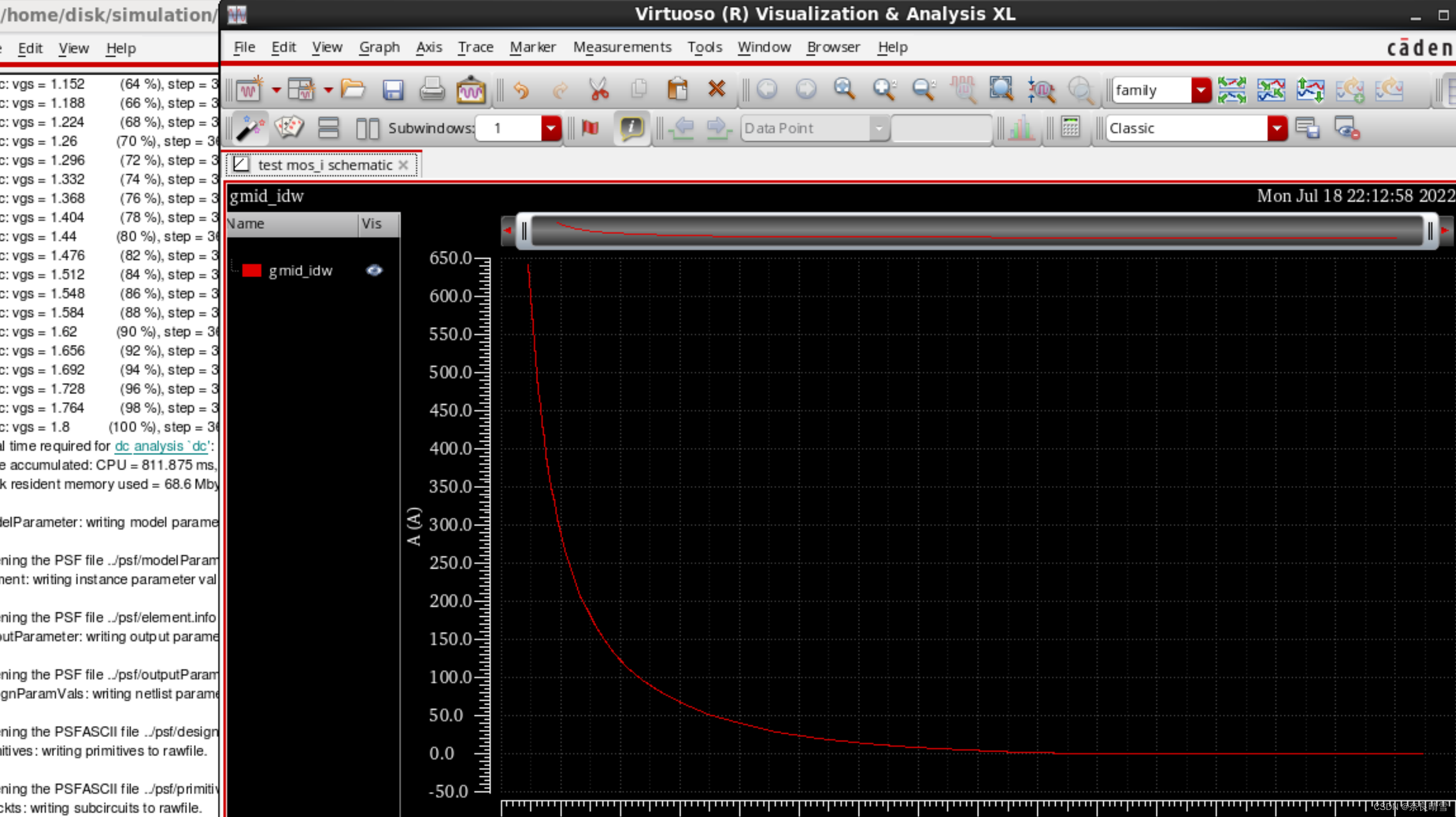The height and width of the screenshot is (817, 1456).
Task: Click the red gmid_idw color swatch
Action: pos(252,271)
